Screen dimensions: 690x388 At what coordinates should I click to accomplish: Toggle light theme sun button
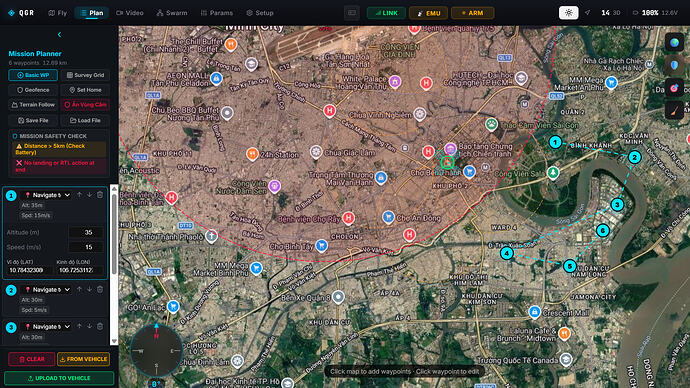(569, 13)
